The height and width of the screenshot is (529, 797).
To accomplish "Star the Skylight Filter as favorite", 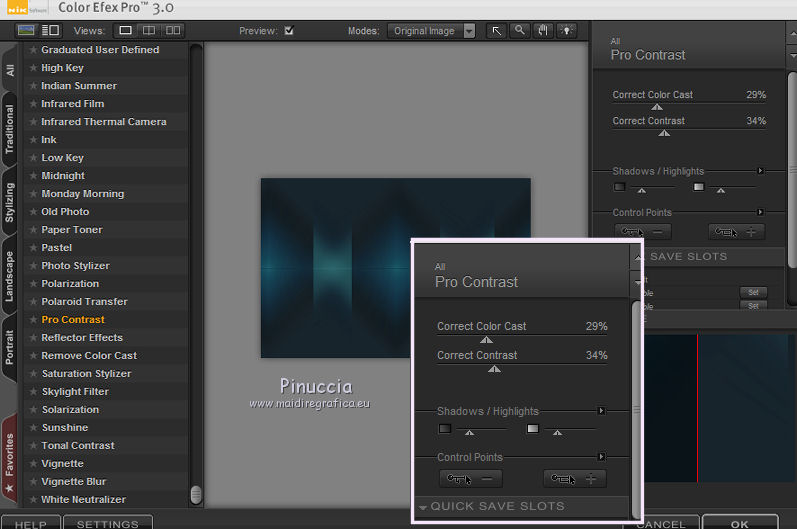I will click(33, 392).
